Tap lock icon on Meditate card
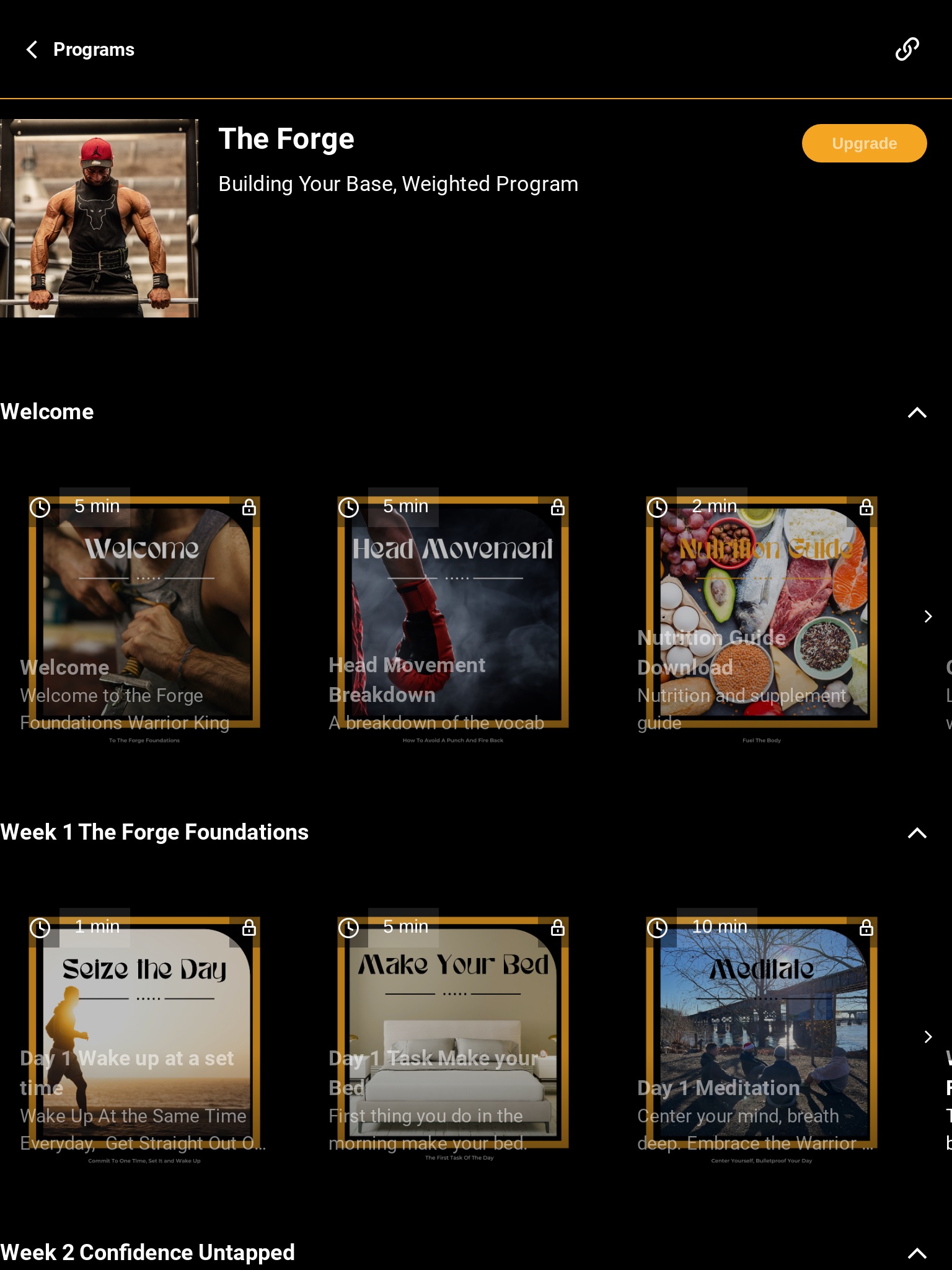Viewport: 952px width, 1270px height. click(866, 928)
